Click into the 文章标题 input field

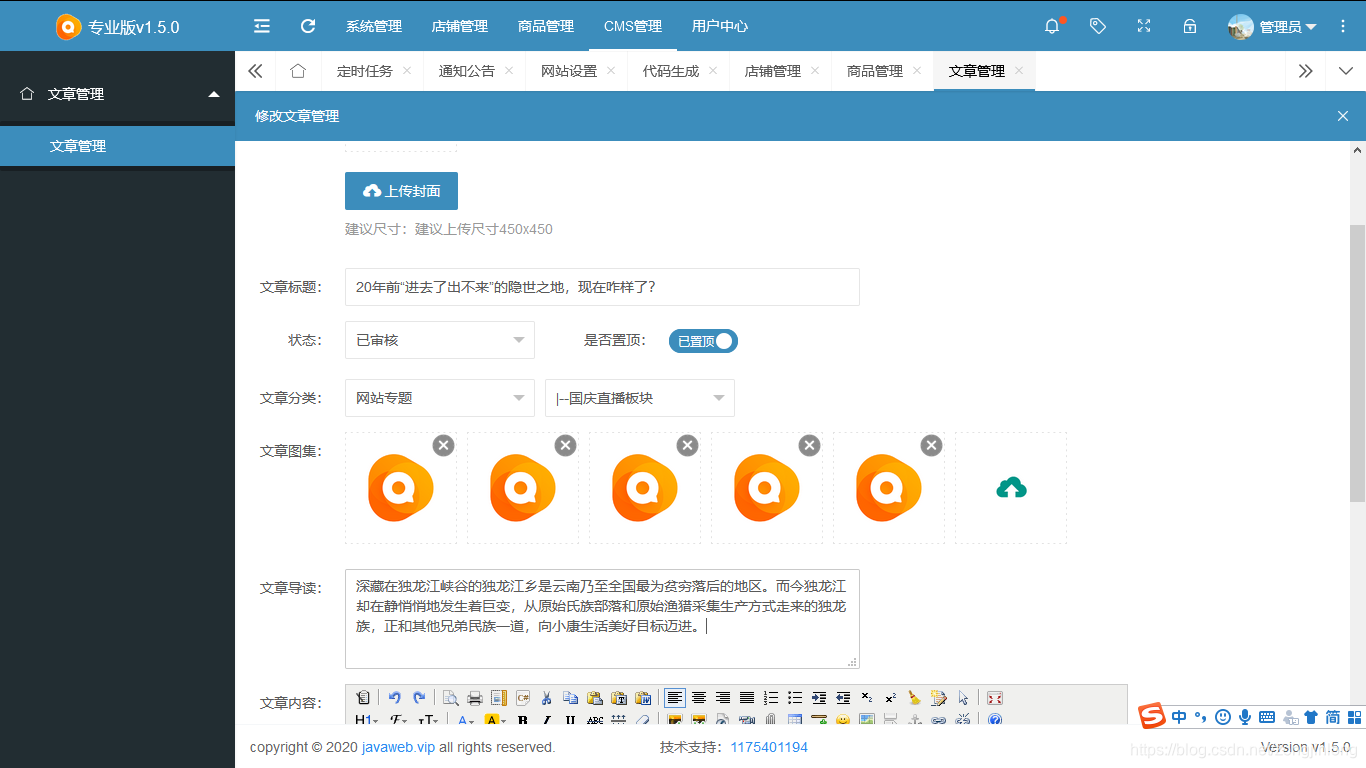click(602, 287)
